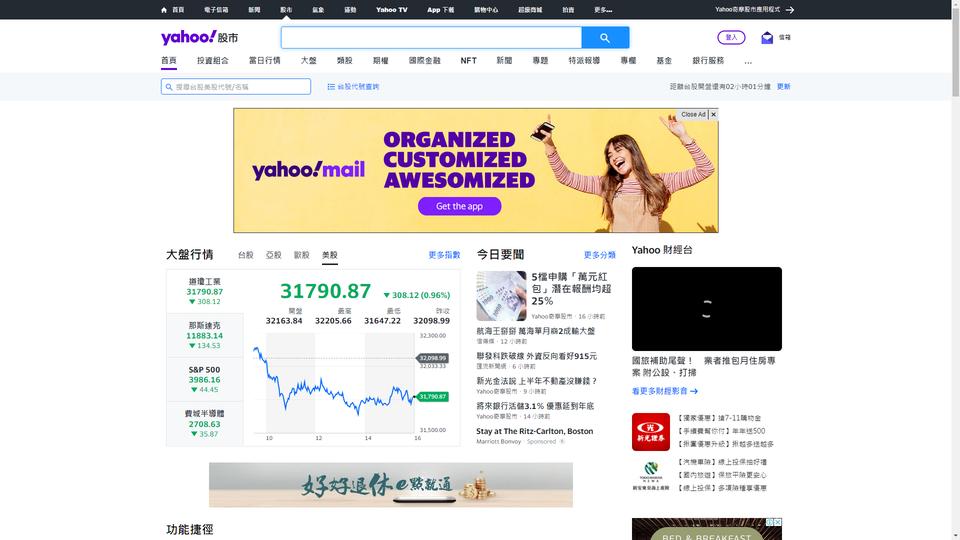Select 特派報導 tab
The width and height of the screenshot is (960, 540).
pyautogui.click(x=584, y=61)
